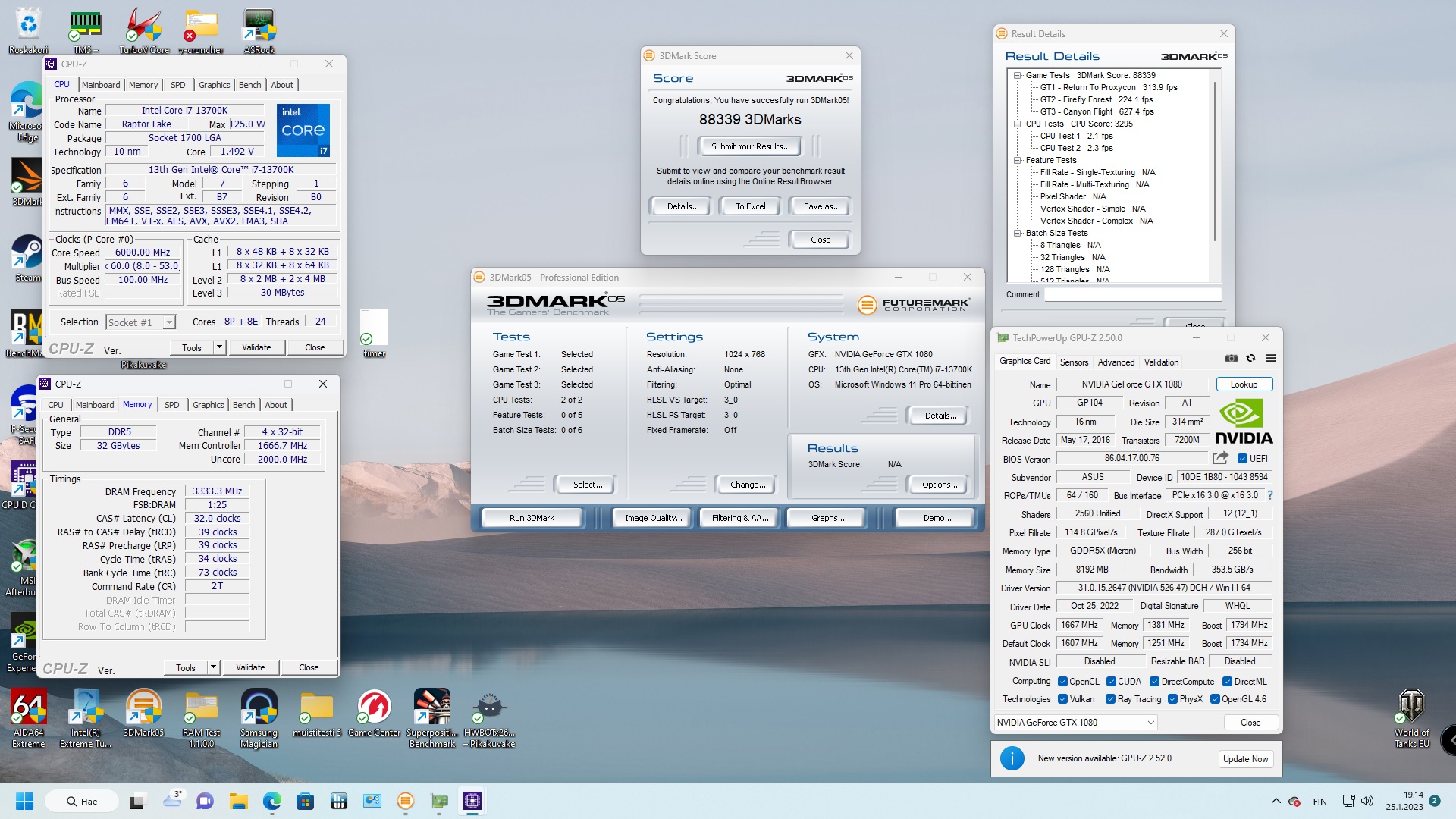Screen dimensions: 1456x819
Task: Click the taskbar clock showing 19.14
Action: point(1404,801)
